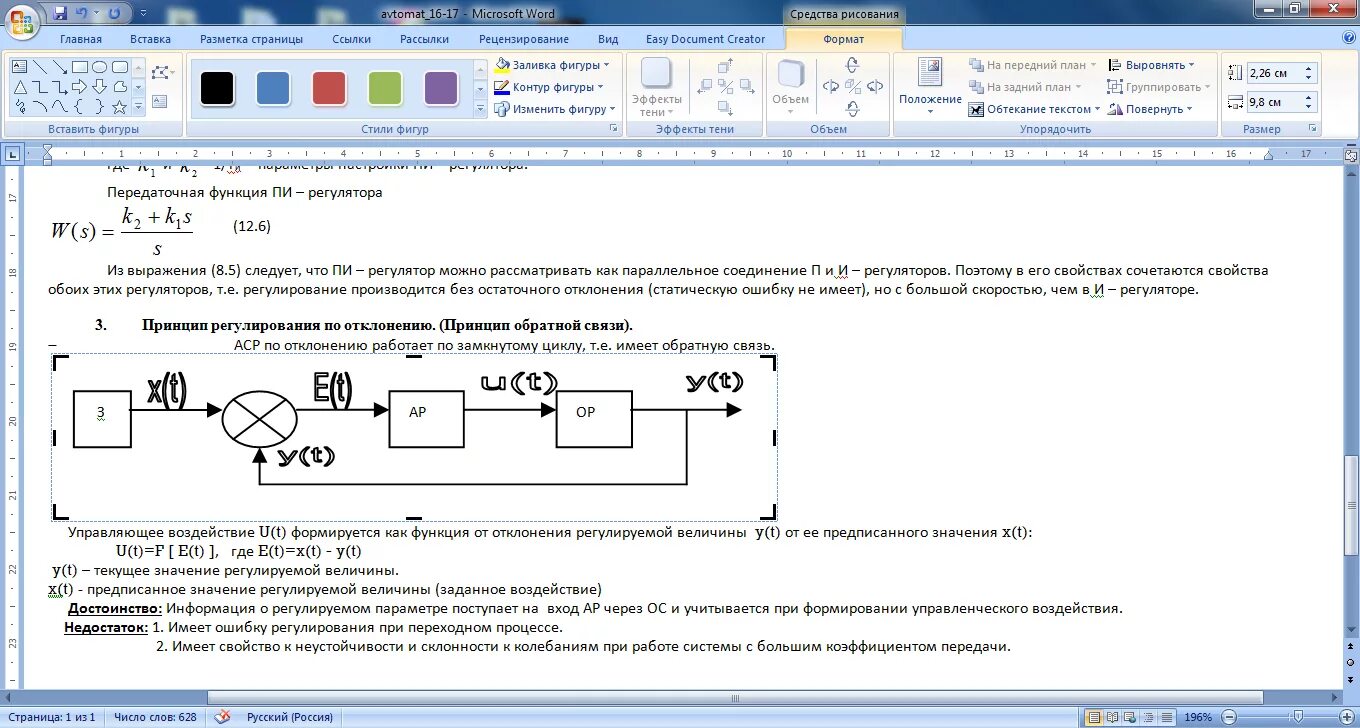
Task: Apply the red shape style
Action: click(329, 88)
